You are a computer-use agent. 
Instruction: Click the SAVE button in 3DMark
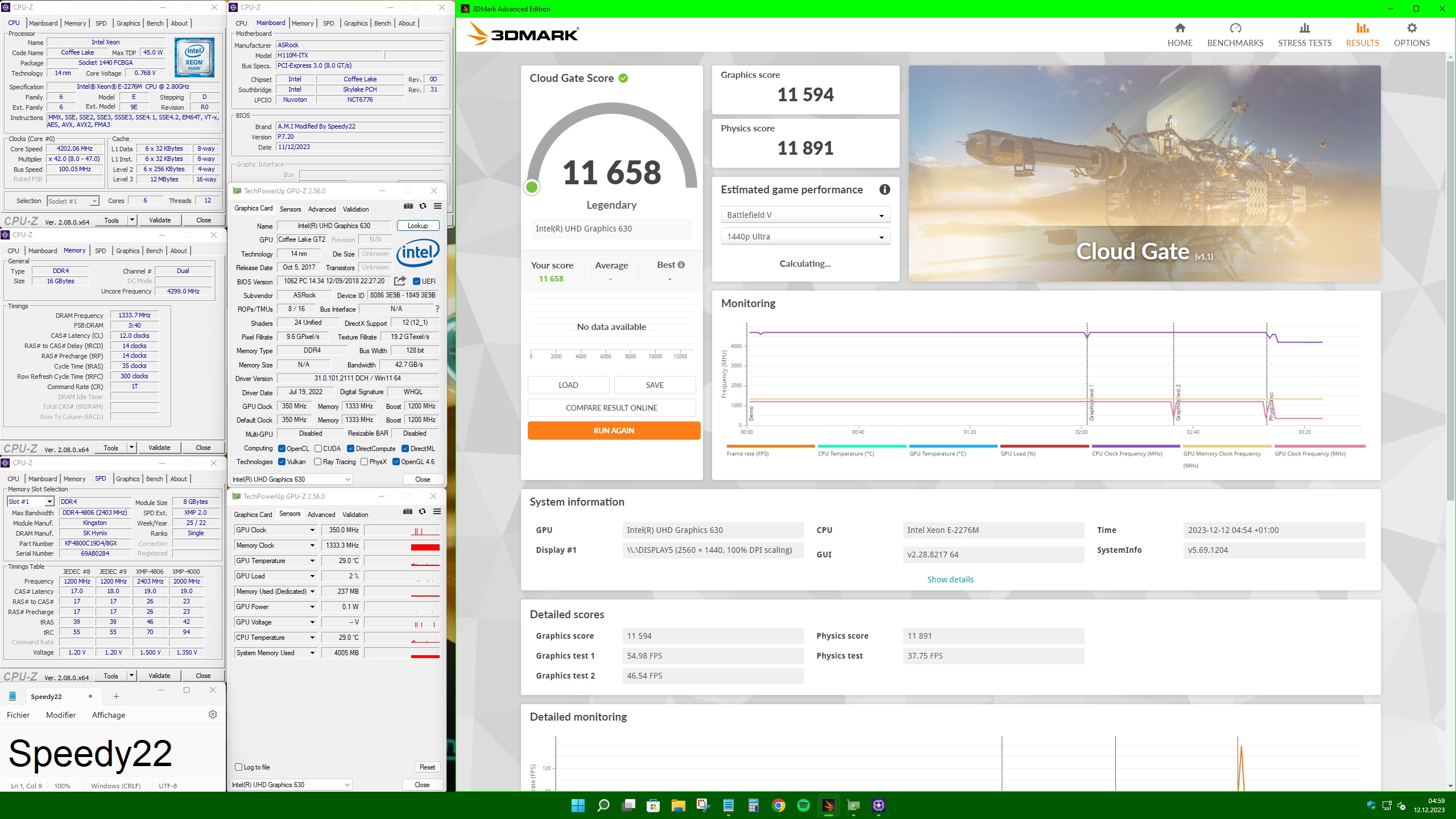tap(655, 385)
